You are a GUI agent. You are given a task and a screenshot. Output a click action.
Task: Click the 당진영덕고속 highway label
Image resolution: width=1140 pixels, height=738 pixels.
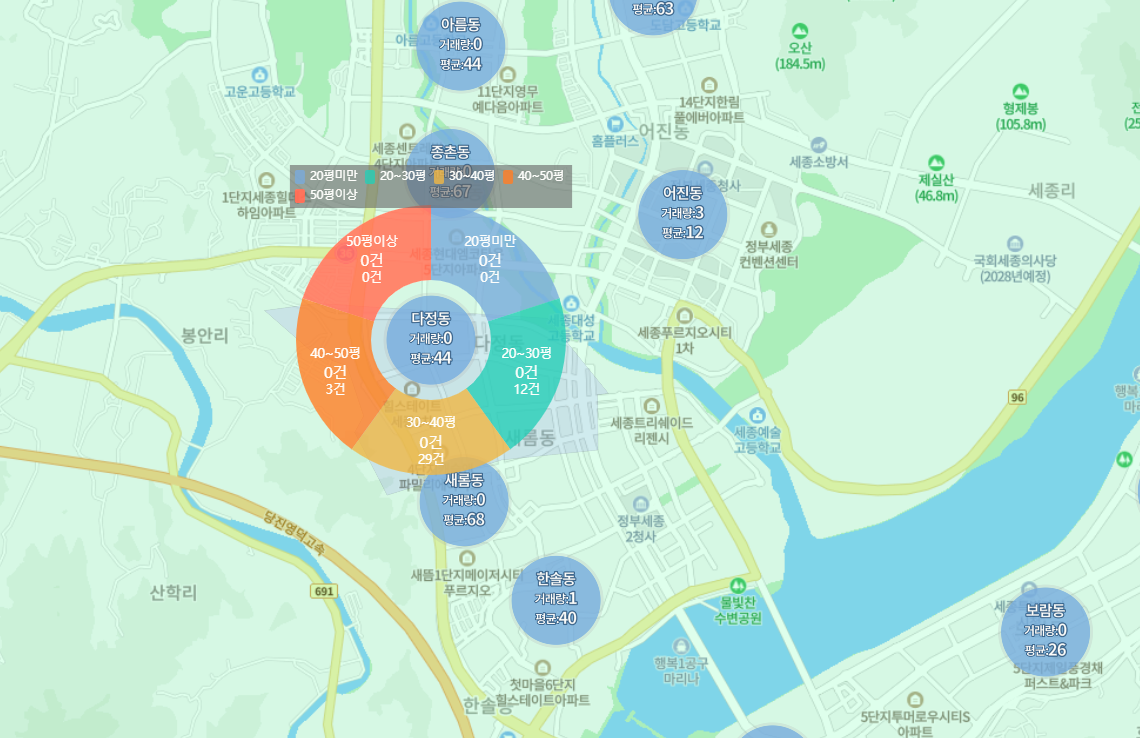(x=294, y=534)
